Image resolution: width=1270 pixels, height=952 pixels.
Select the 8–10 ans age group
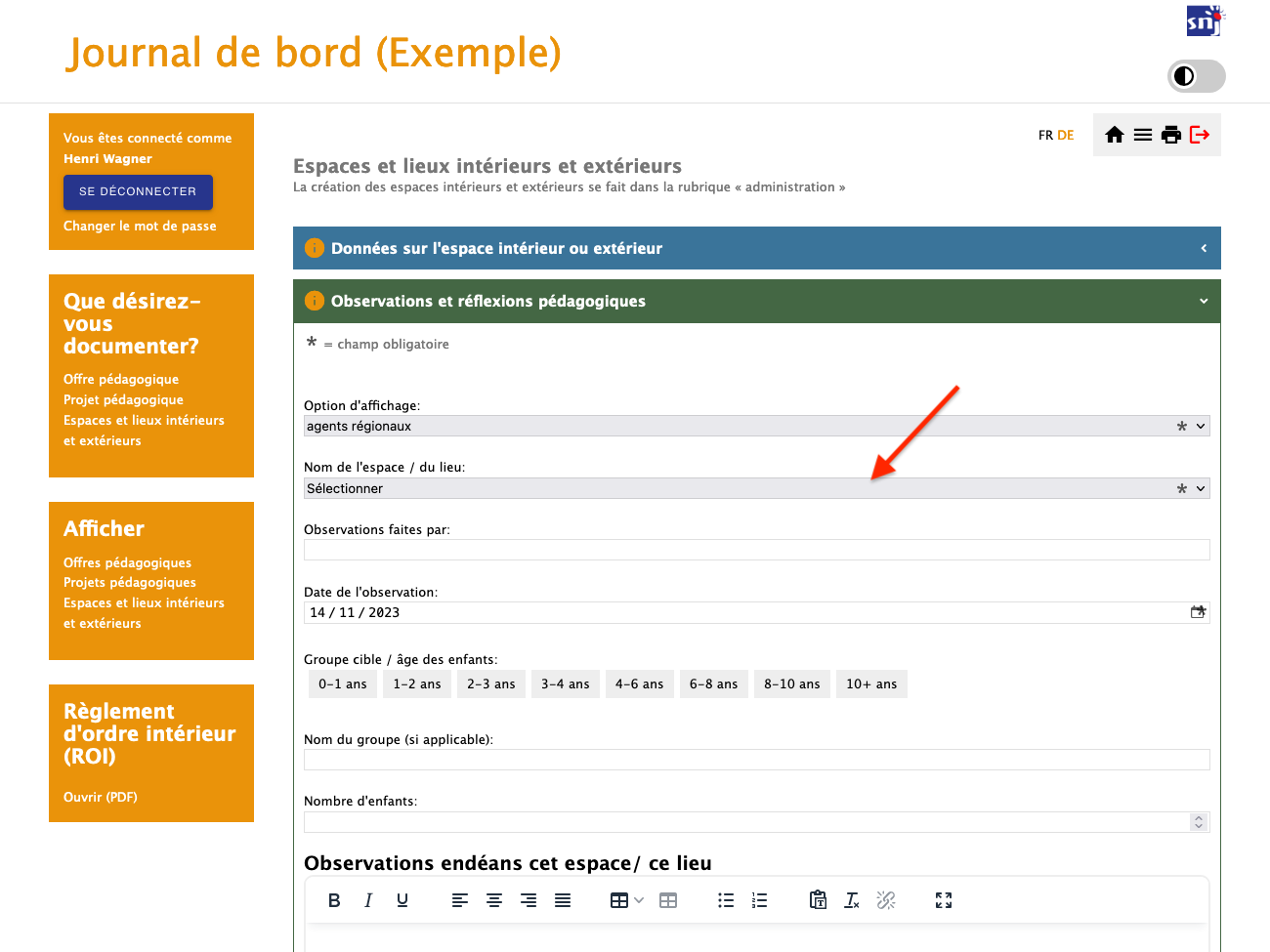[792, 683]
